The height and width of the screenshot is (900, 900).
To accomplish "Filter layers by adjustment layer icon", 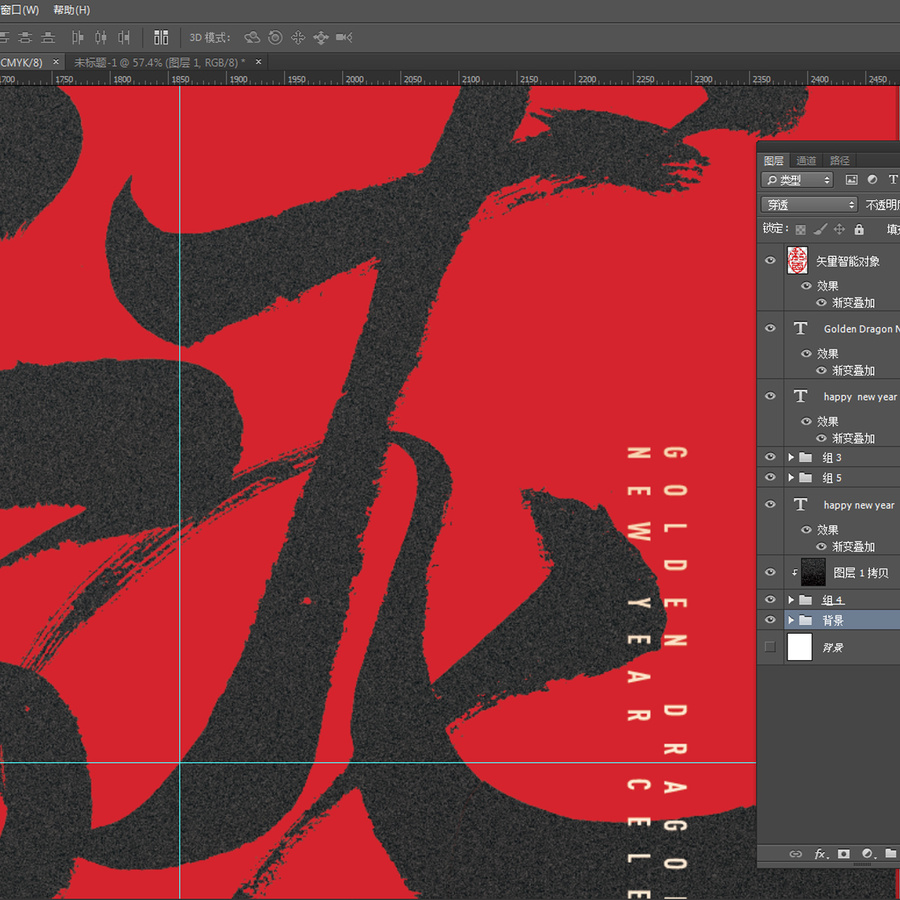I will (872, 180).
